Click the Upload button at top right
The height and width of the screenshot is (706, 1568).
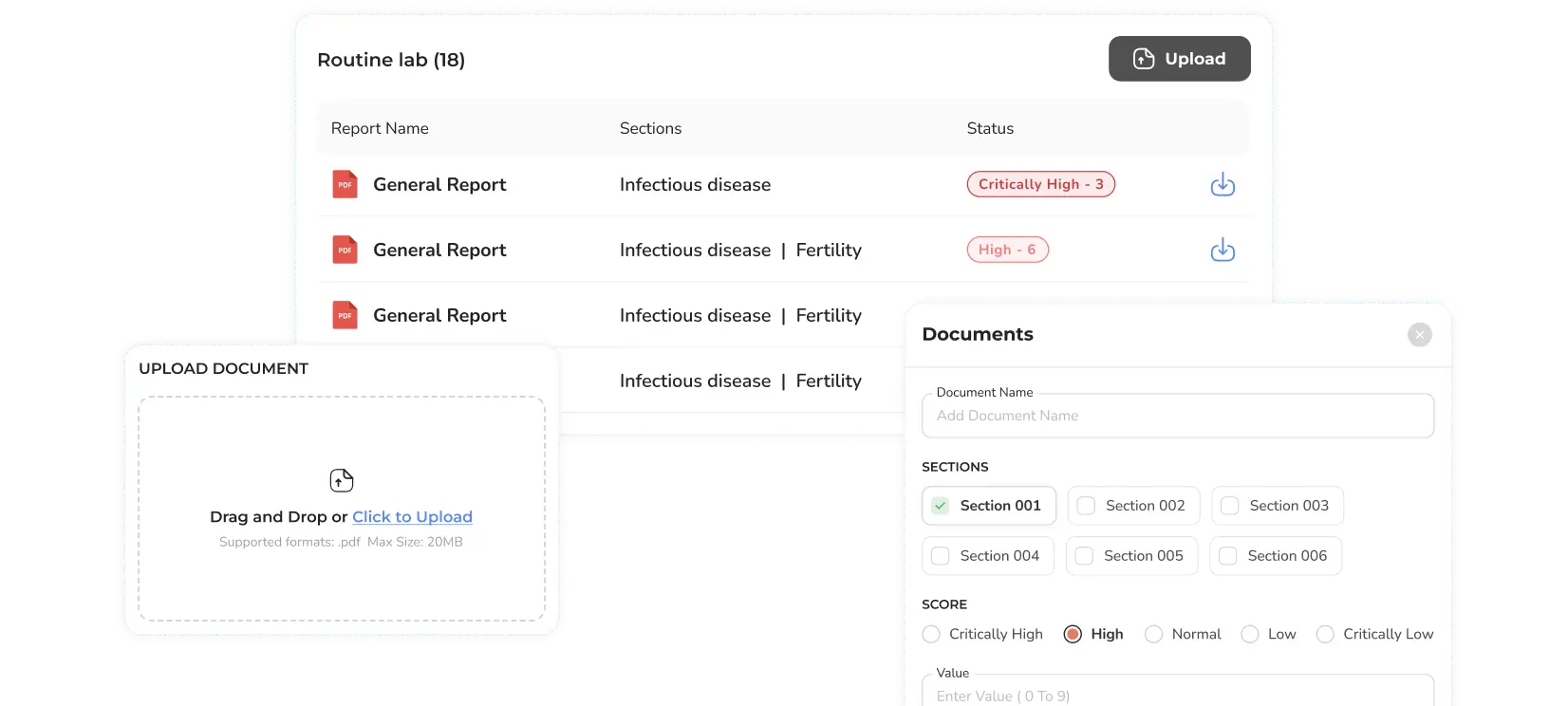point(1179,59)
